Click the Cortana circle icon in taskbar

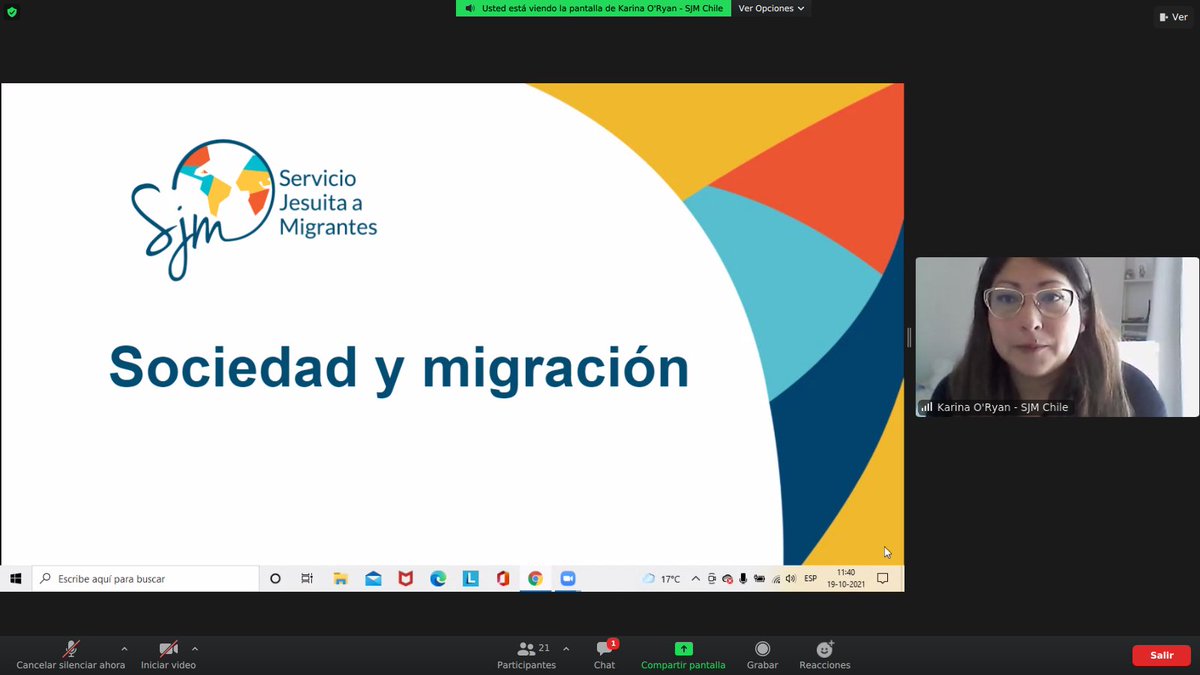[x=276, y=578]
